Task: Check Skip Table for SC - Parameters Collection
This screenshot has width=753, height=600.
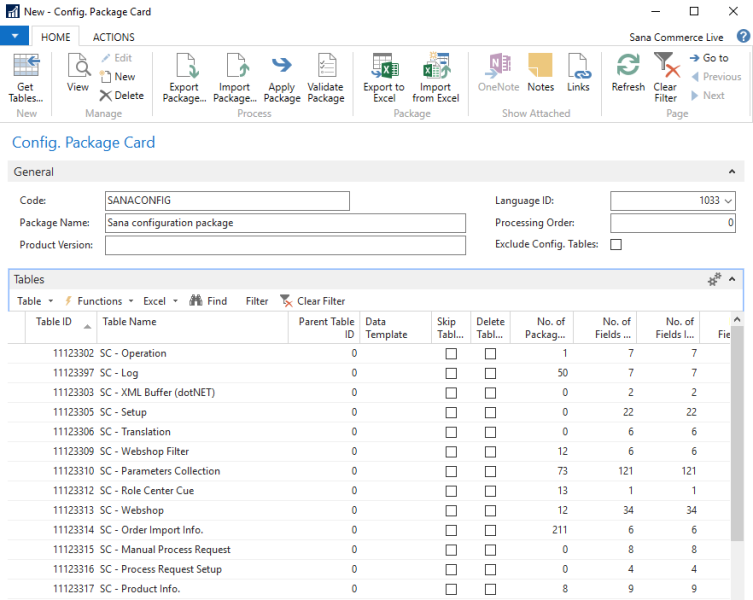Action: 451,471
